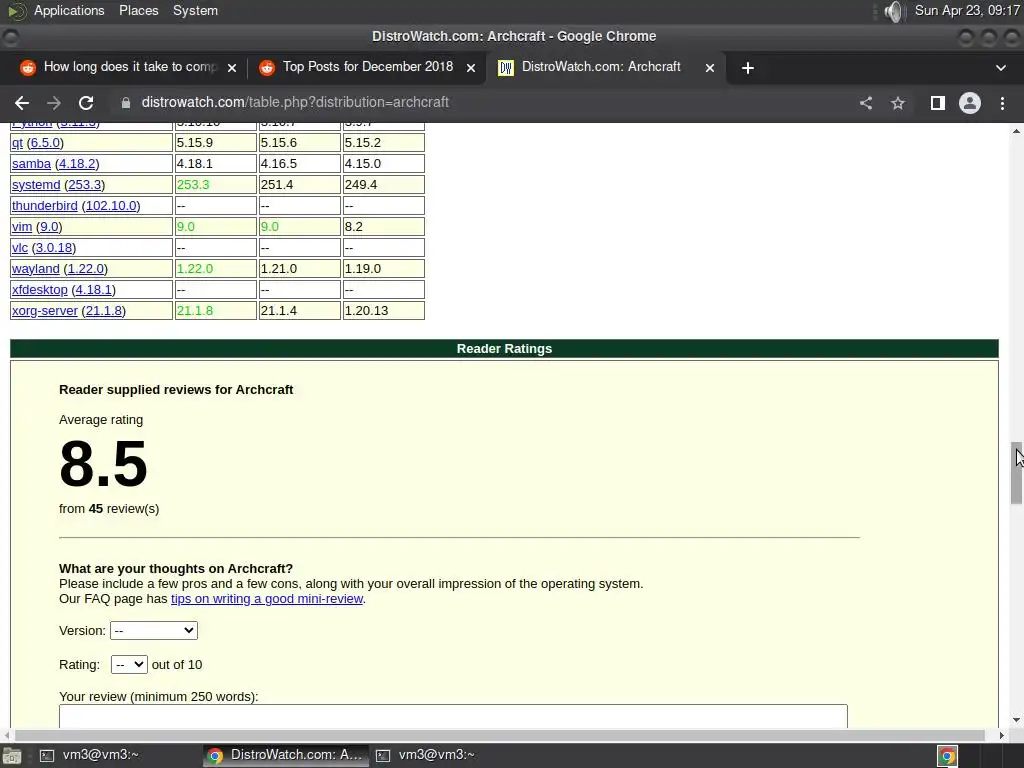This screenshot has height=768, width=1024.
Task: Open the vim package link
Action: pyautogui.click(x=22, y=227)
